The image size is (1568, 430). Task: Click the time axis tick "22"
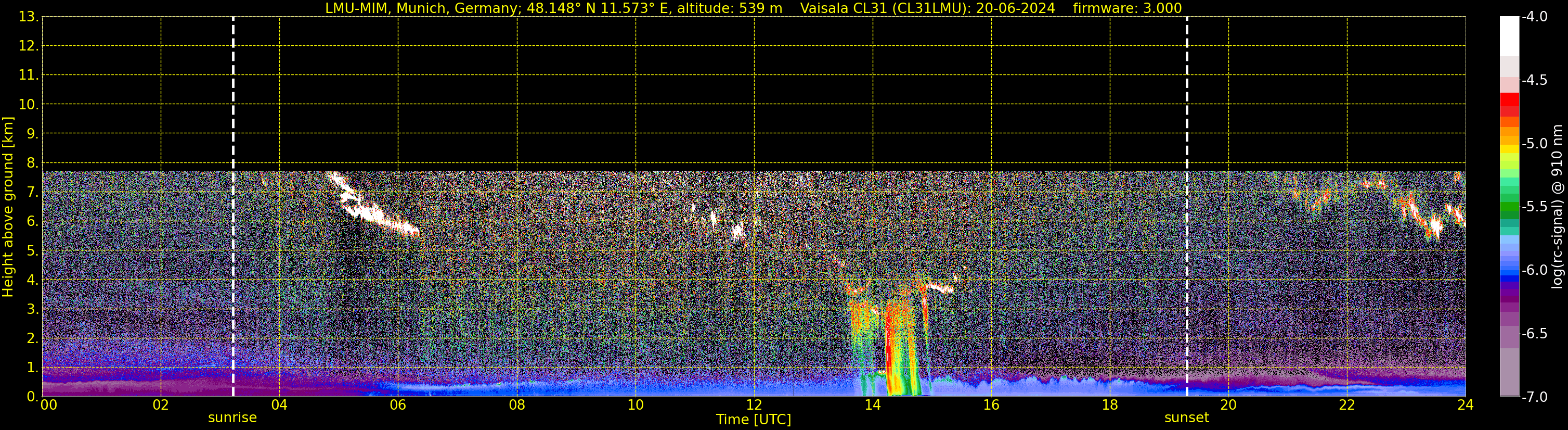point(1347,405)
